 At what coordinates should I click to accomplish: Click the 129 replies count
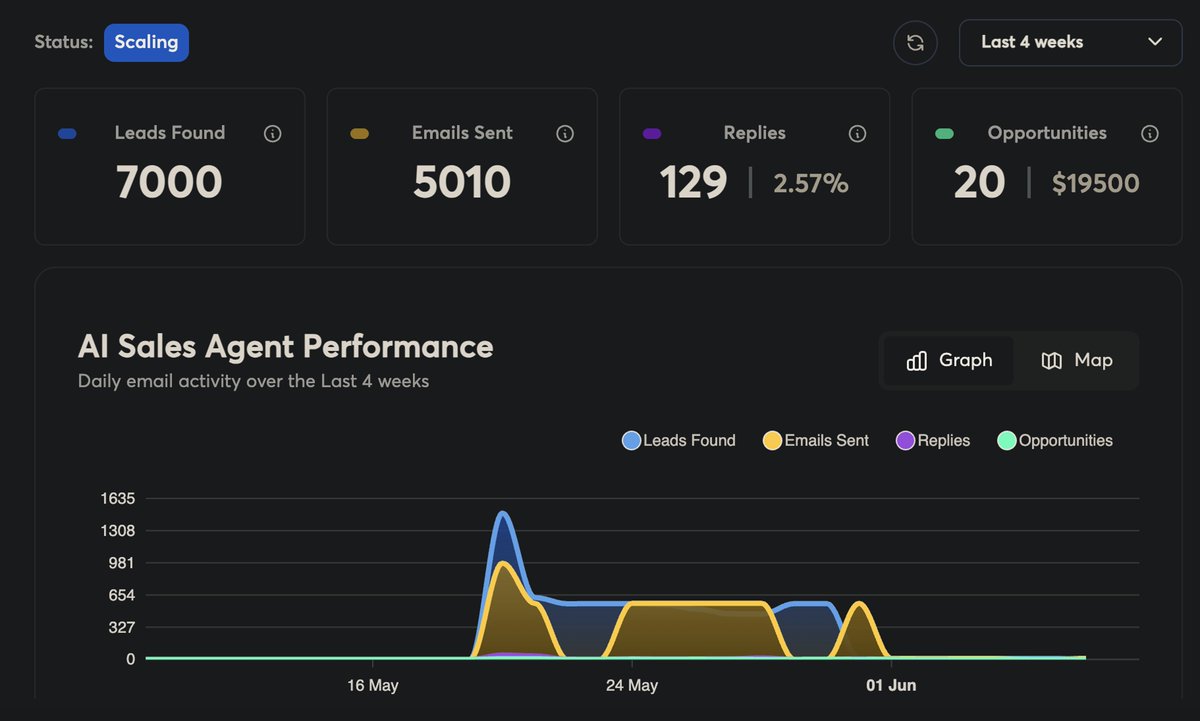coord(693,183)
